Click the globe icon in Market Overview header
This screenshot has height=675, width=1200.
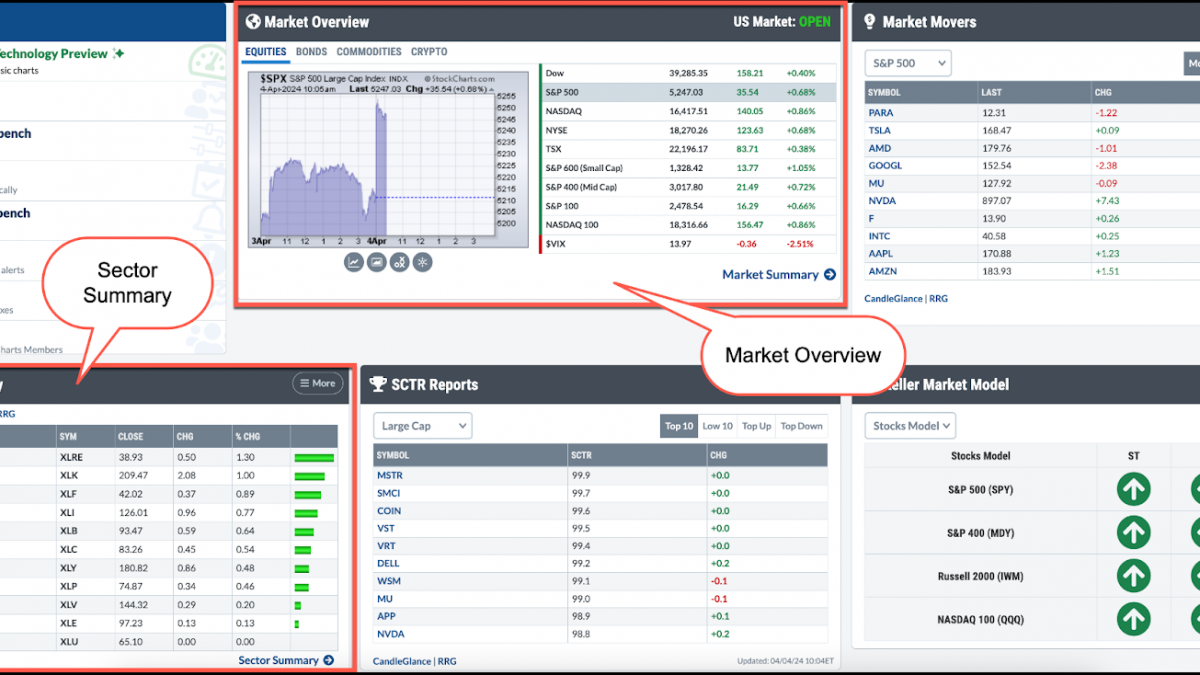pos(253,22)
